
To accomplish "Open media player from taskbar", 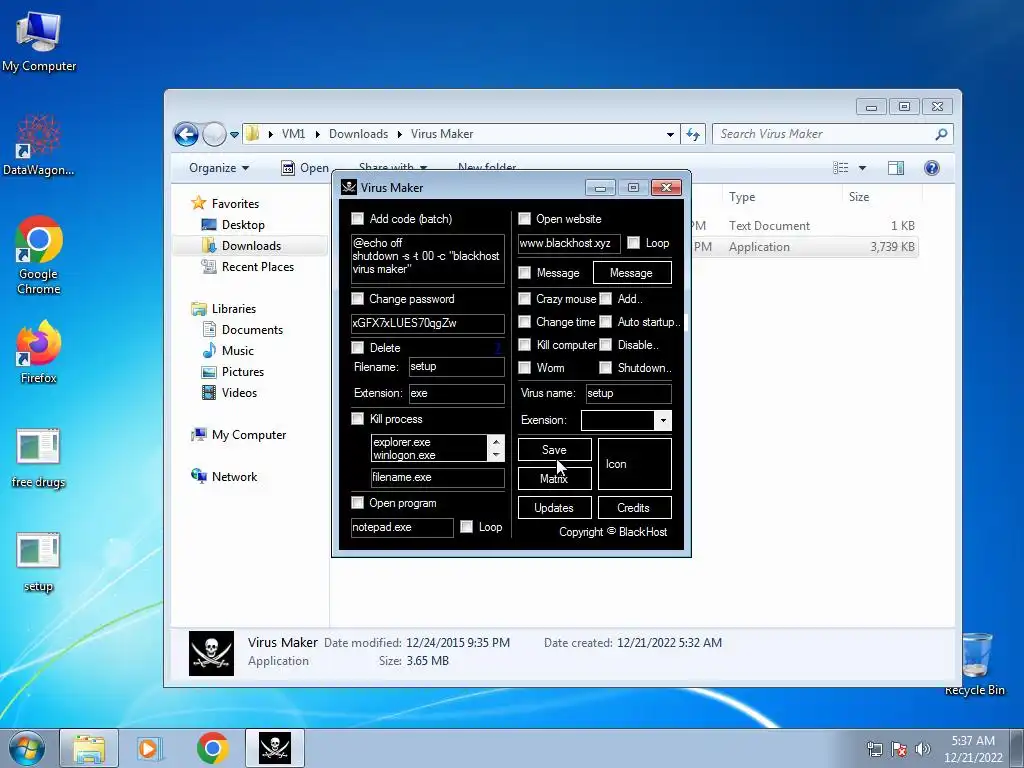I will (x=150, y=748).
